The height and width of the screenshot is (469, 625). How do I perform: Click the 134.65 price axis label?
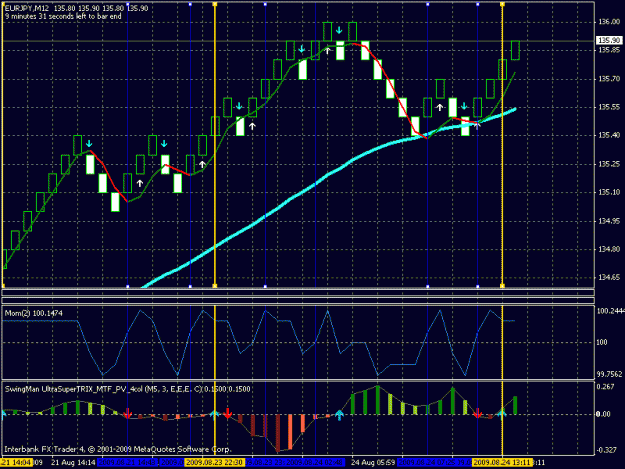coord(609,277)
